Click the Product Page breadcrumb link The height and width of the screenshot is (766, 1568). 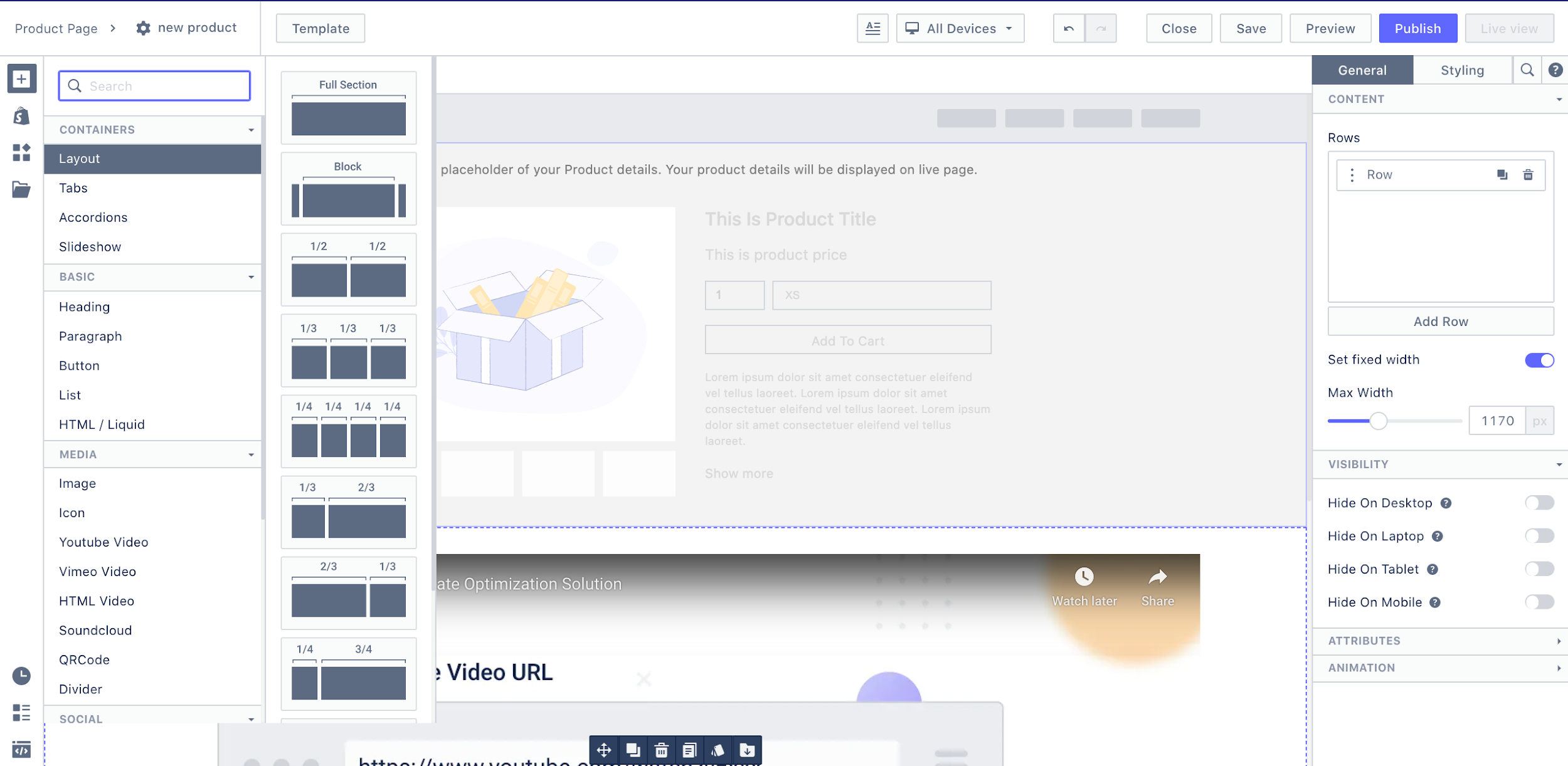coord(56,28)
